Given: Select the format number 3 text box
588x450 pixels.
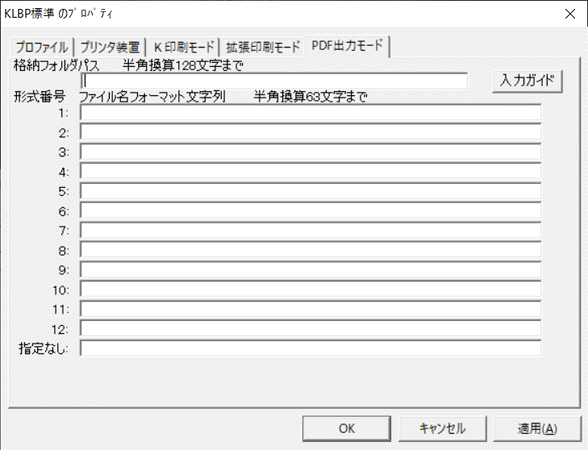Looking at the screenshot, I should (x=310, y=152).
